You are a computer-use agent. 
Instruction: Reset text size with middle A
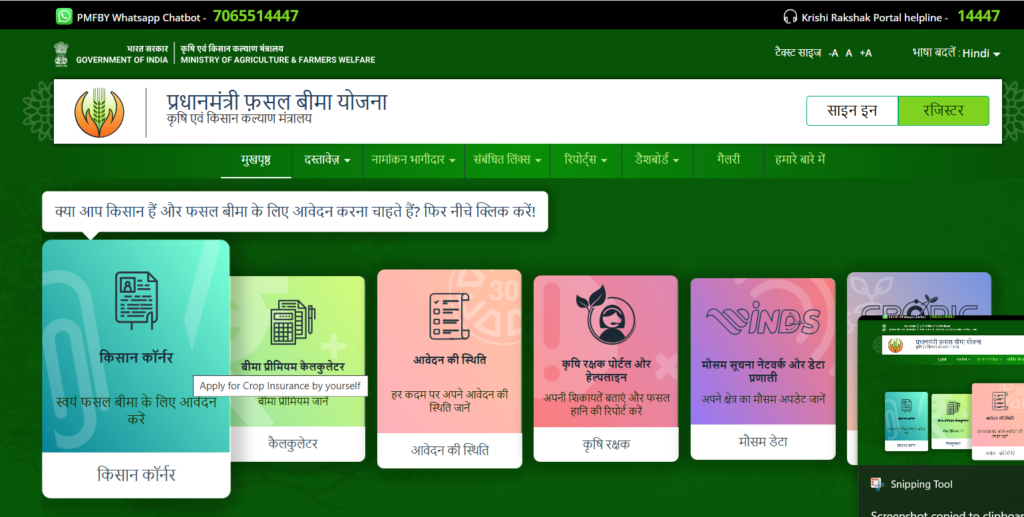(x=849, y=54)
